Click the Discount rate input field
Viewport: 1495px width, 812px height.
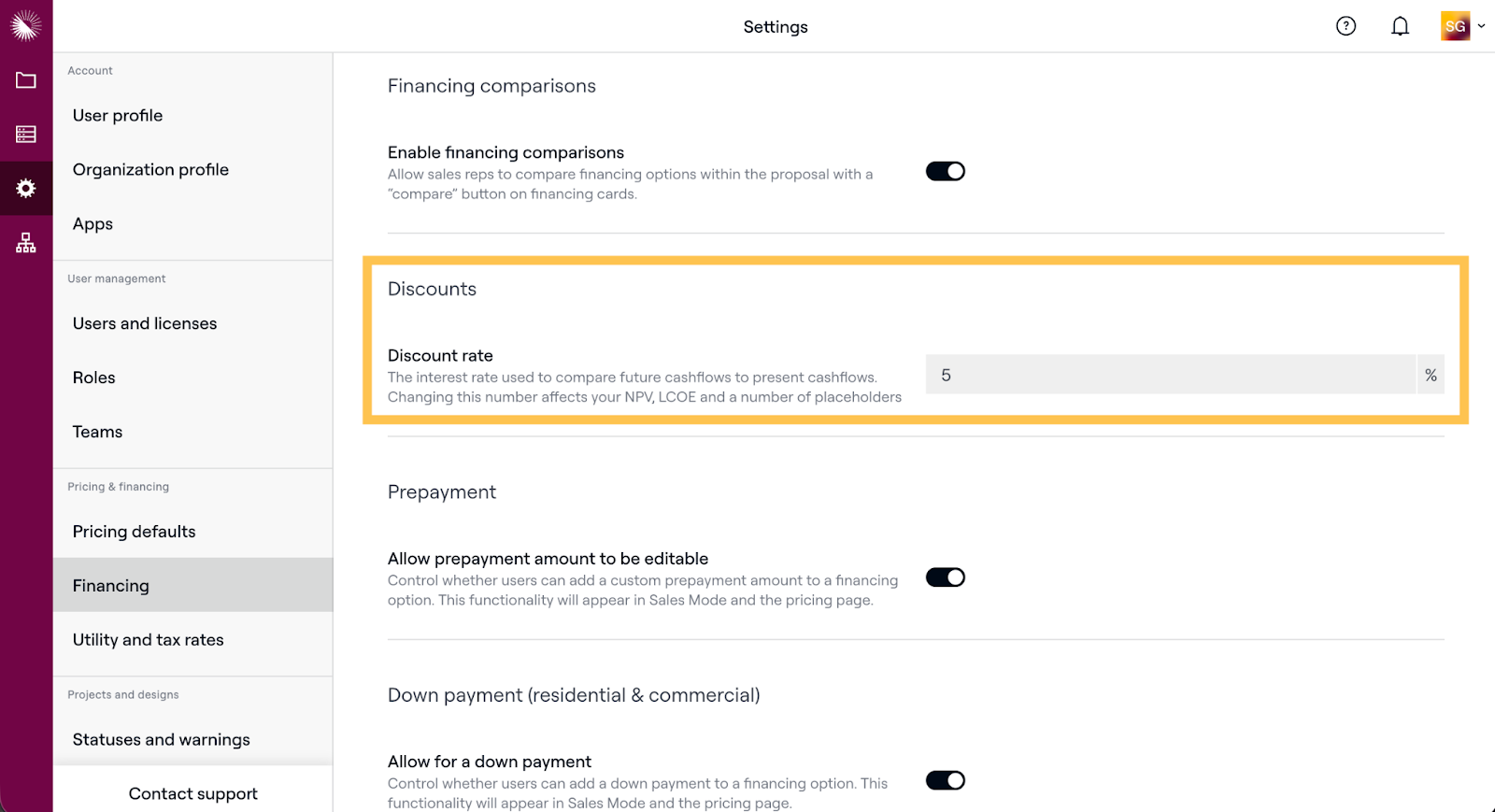pyautogui.click(x=1170, y=375)
